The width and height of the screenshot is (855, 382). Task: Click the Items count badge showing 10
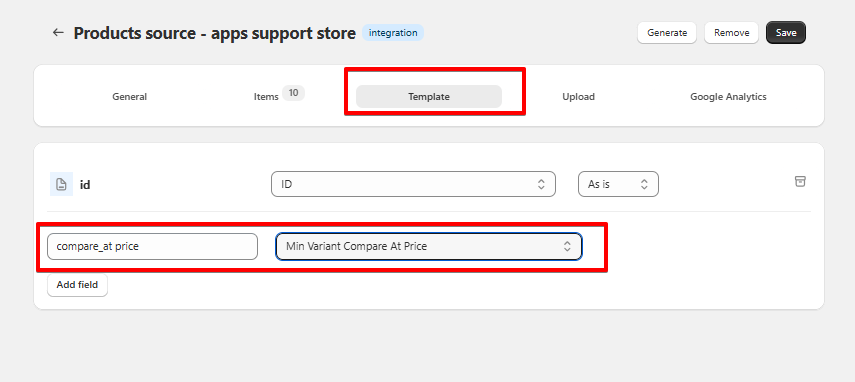tap(293, 93)
